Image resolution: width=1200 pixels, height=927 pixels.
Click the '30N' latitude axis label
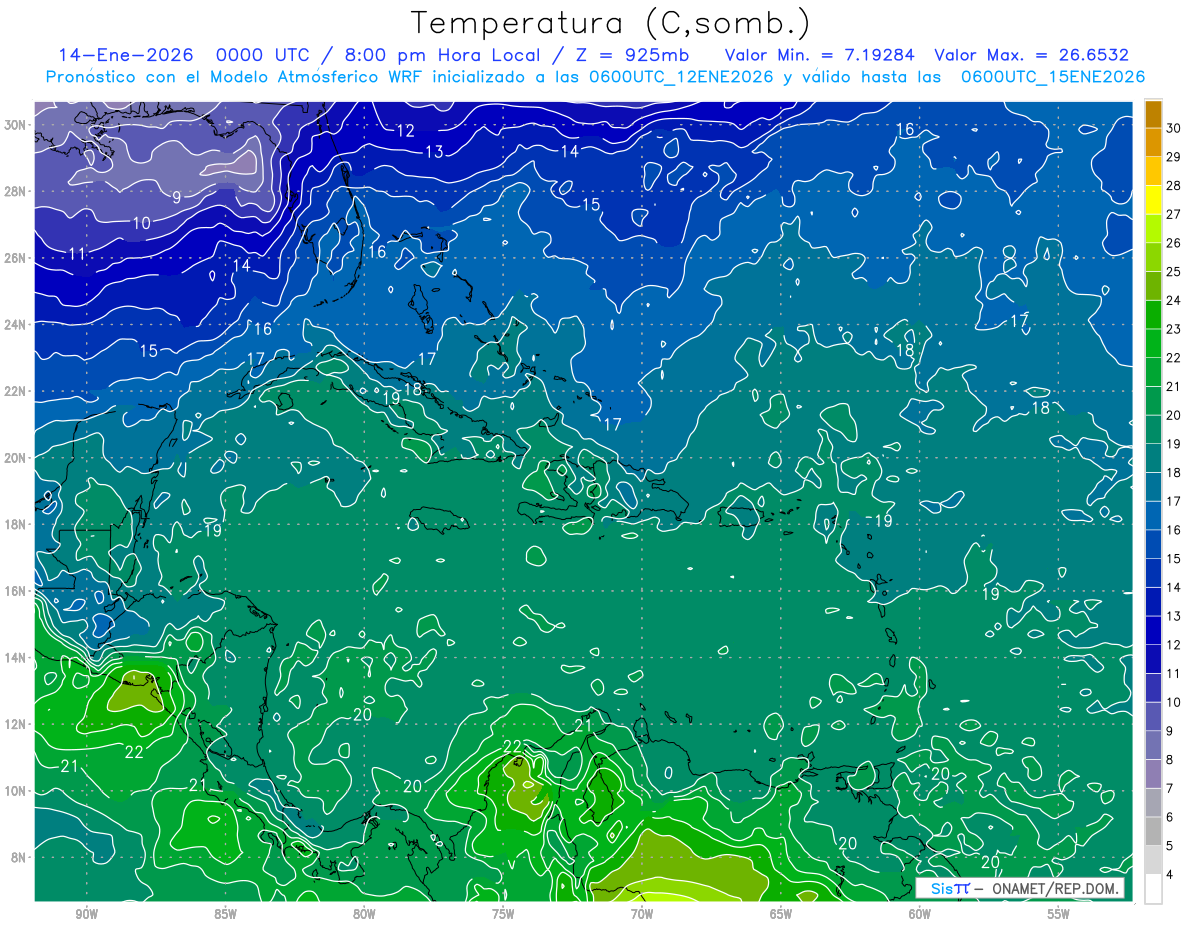tap(16, 125)
